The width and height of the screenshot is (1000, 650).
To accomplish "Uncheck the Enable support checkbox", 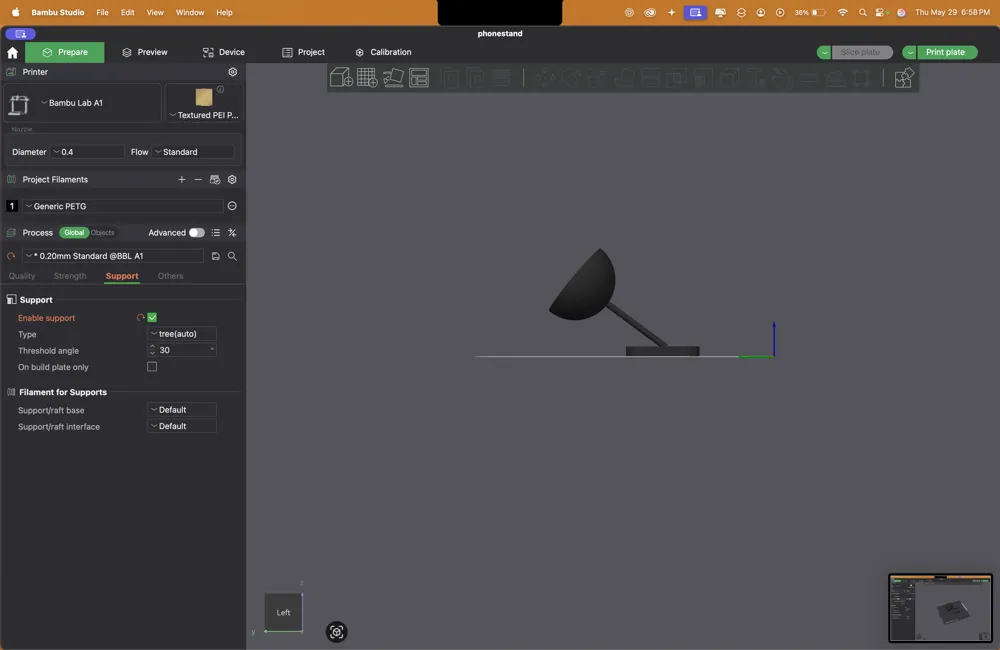I will (152, 318).
